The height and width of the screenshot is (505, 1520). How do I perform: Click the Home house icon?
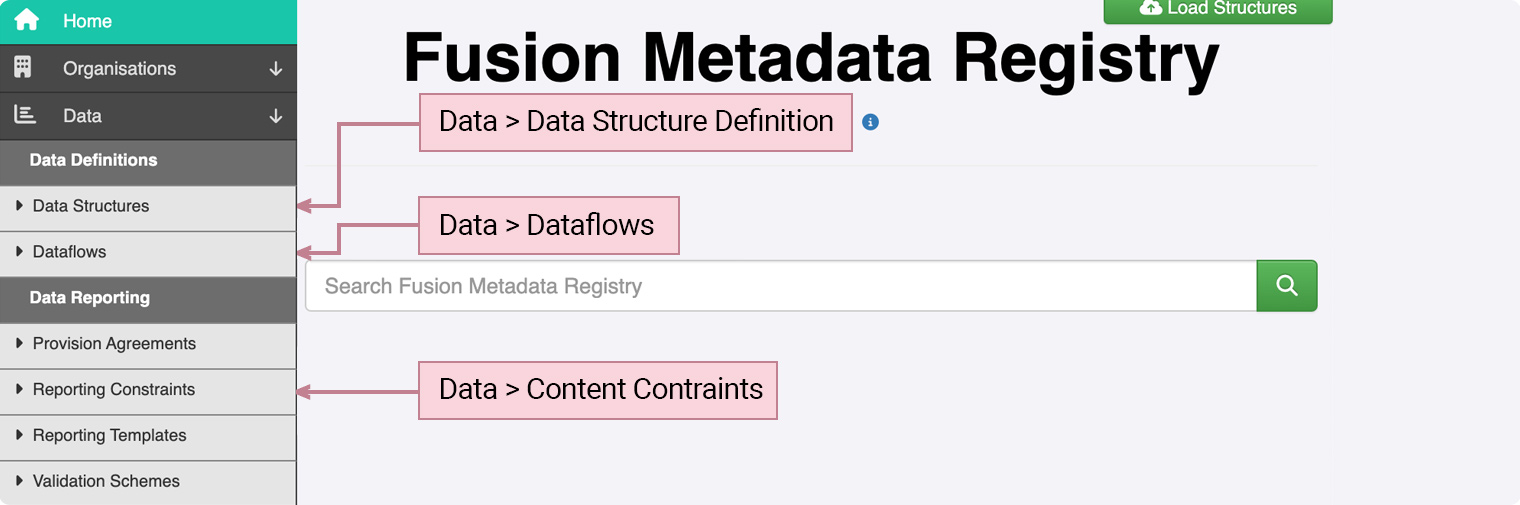(26, 20)
